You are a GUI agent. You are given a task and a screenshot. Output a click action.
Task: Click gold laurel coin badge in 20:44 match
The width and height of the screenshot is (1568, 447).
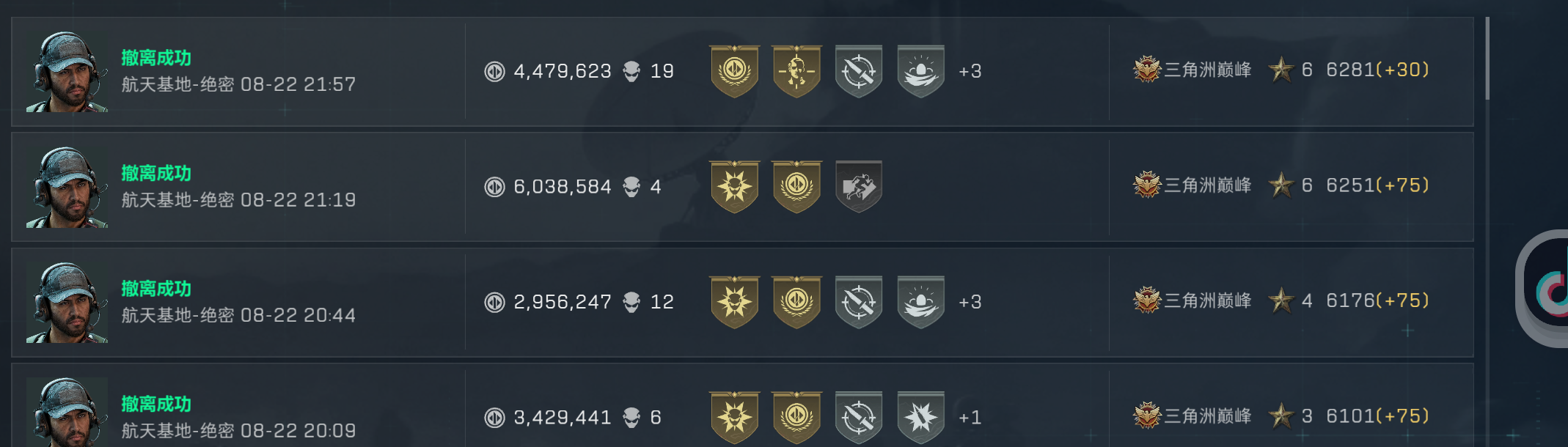pyautogui.click(x=796, y=302)
